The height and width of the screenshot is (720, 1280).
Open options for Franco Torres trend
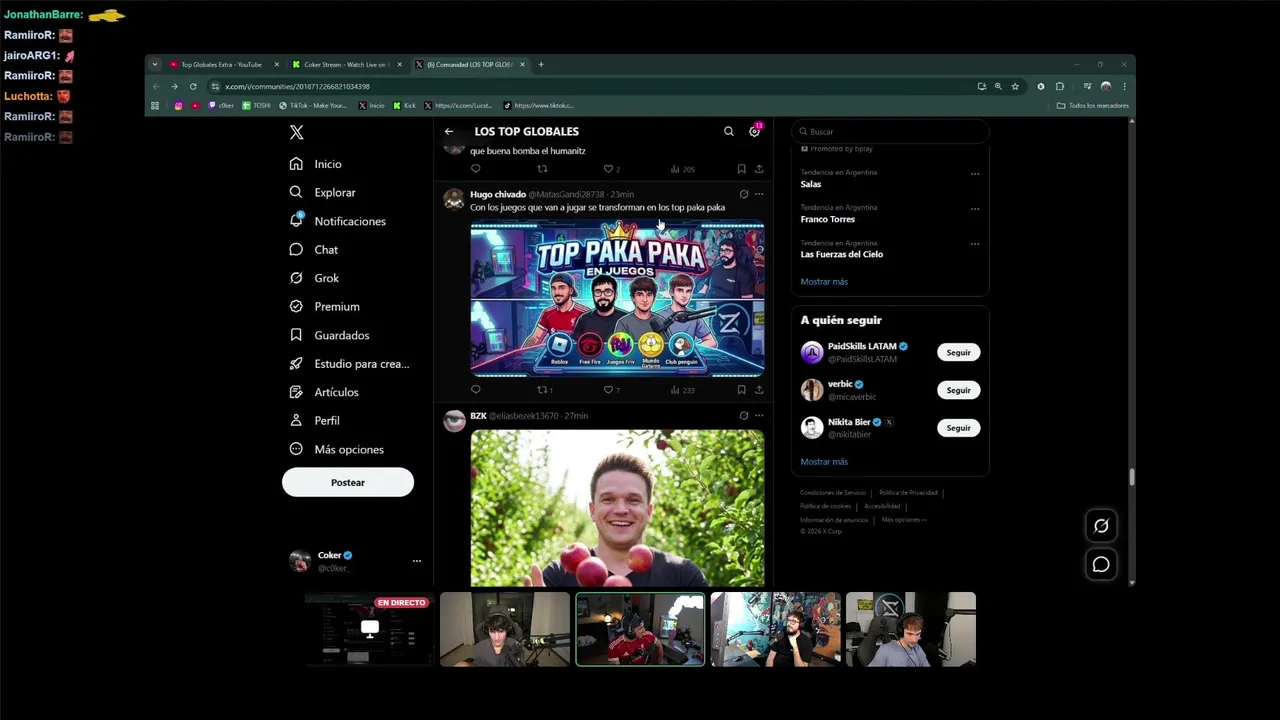(975, 209)
